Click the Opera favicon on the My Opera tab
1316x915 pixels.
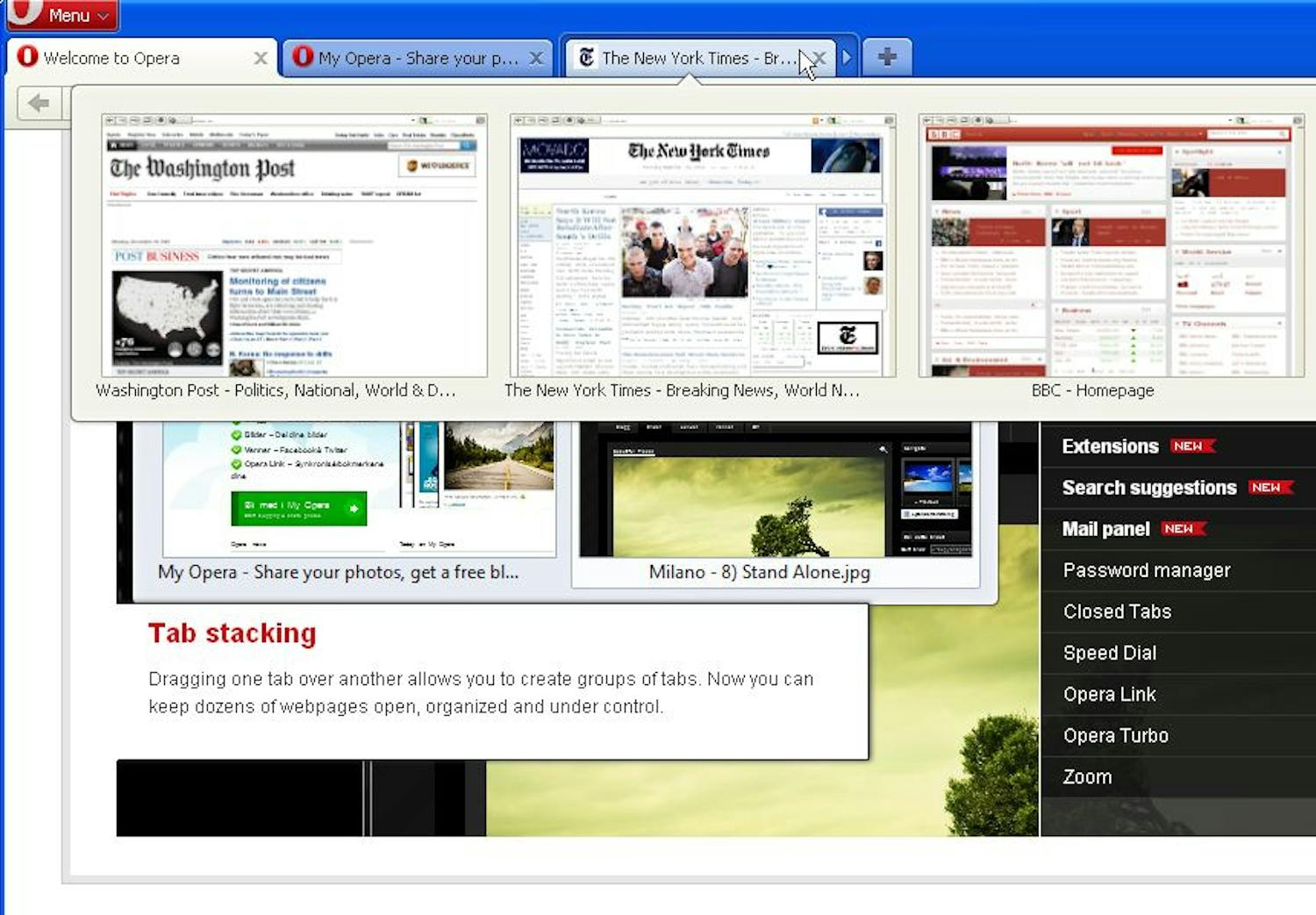(303, 57)
